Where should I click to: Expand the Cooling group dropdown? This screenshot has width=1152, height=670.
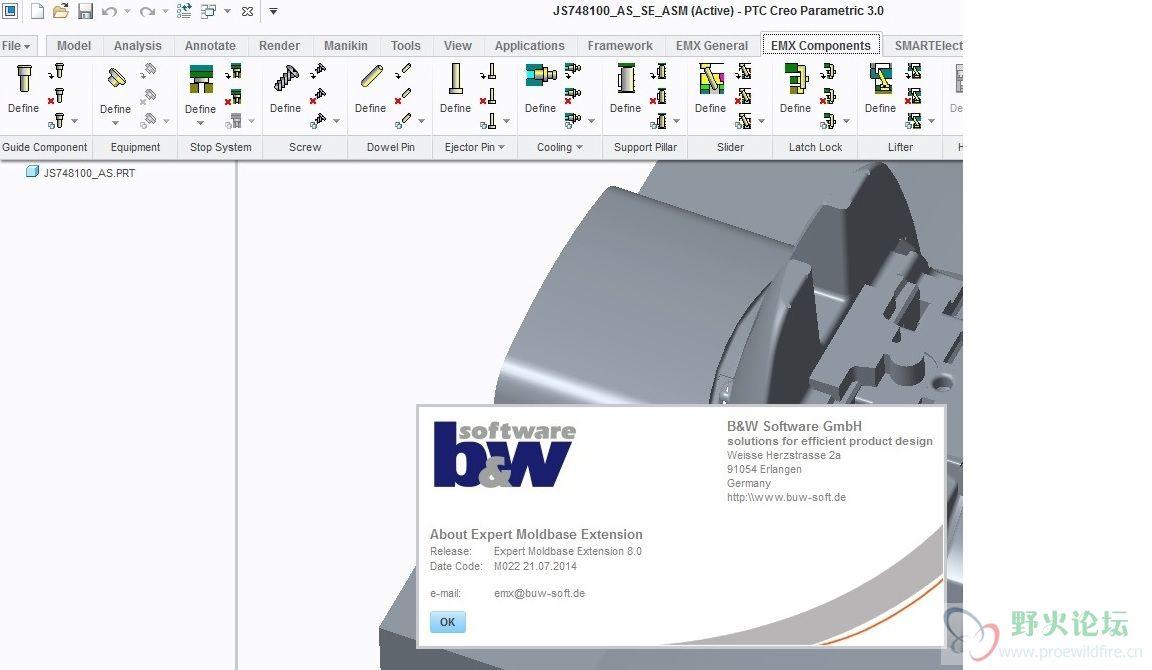580,147
